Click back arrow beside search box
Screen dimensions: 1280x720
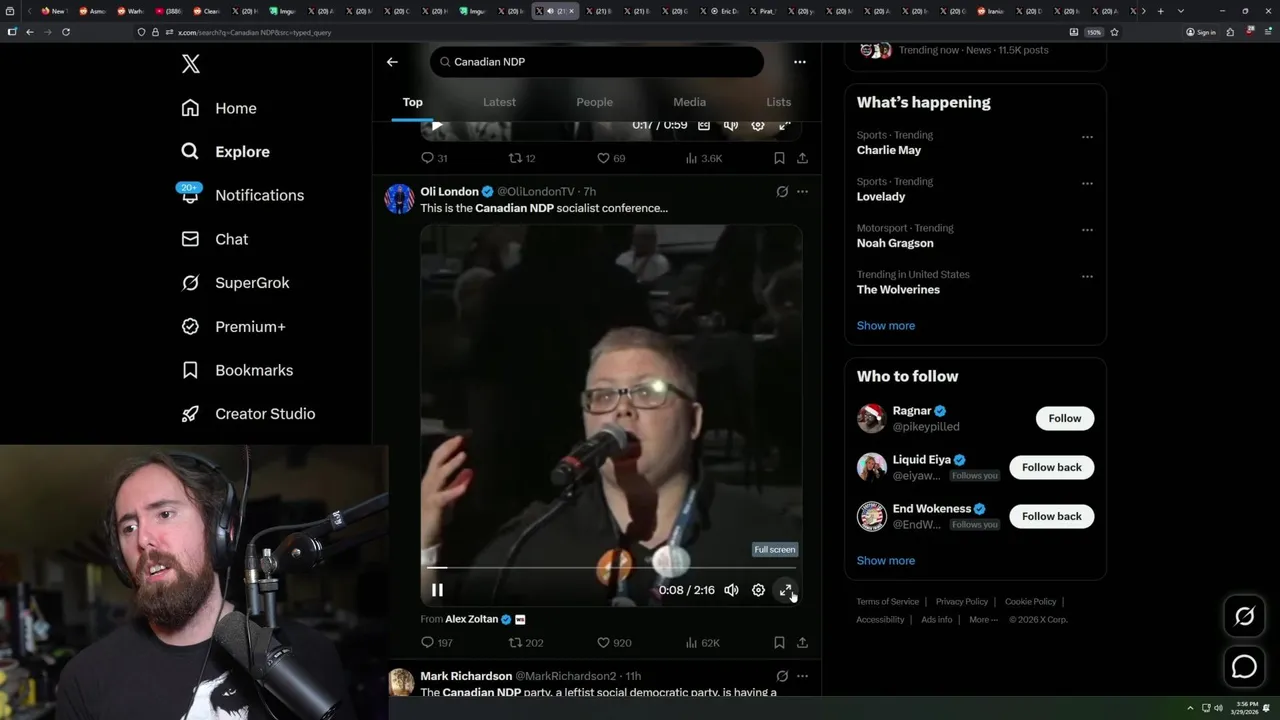392,62
